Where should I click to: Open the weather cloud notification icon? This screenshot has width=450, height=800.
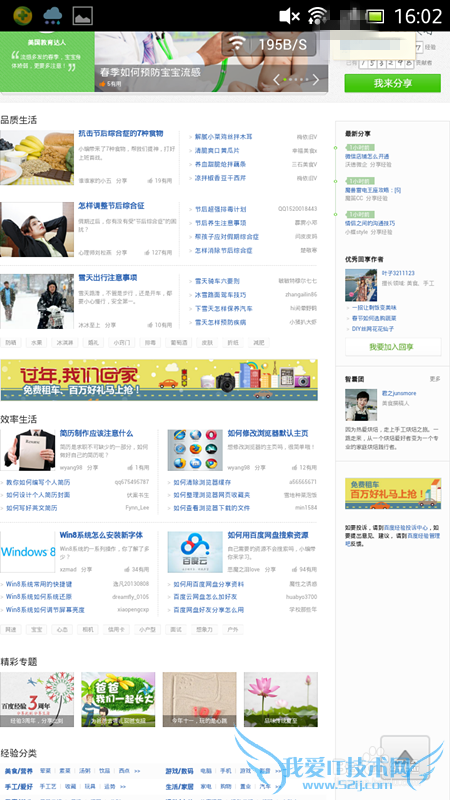pos(53,16)
